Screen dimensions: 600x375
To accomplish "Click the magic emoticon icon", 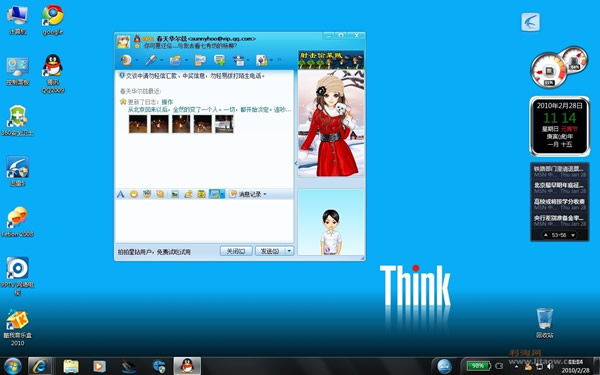I will tap(147, 194).
